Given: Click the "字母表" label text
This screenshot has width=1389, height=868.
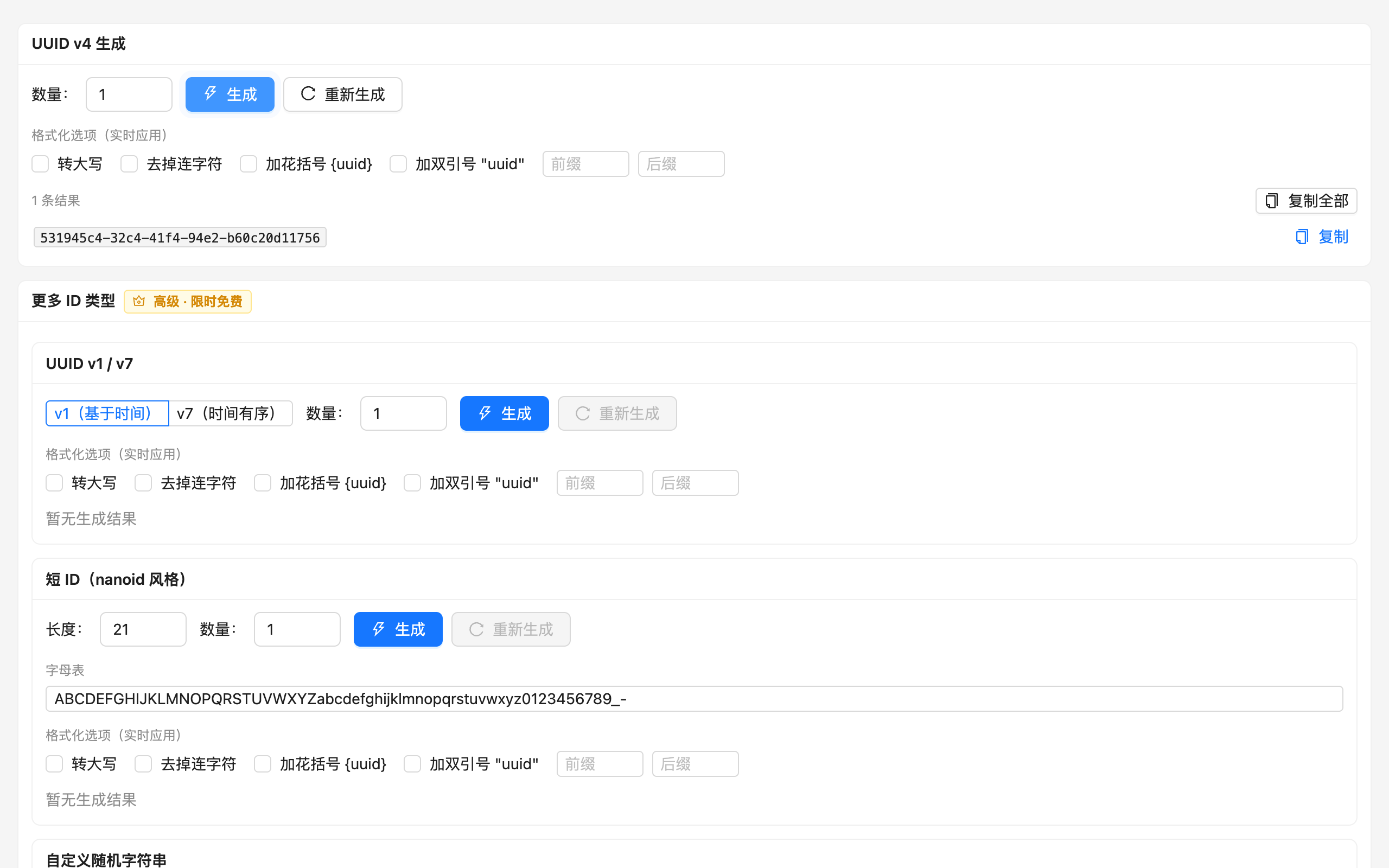Looking at the screenshot, I should [65, 670].
